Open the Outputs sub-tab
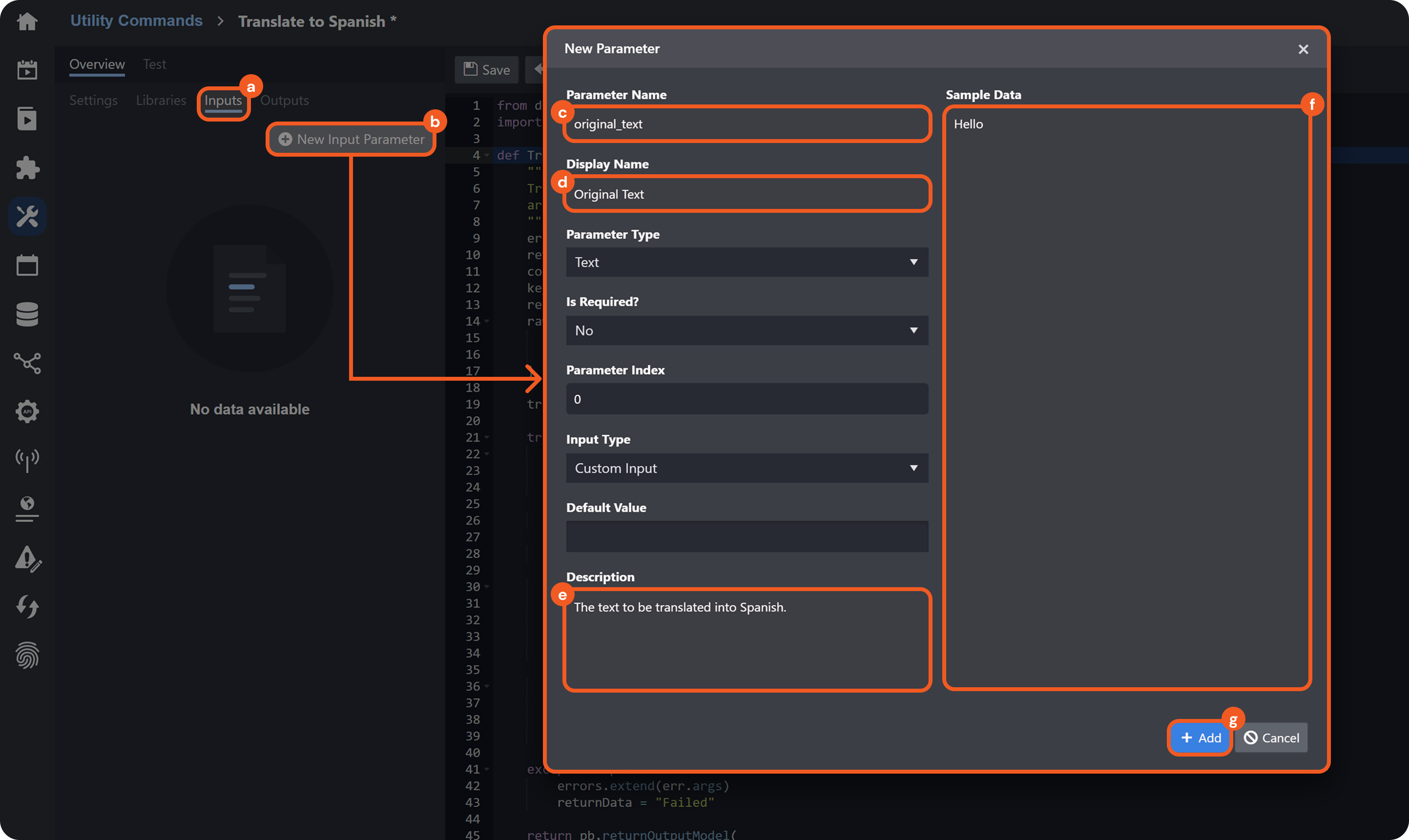Viewport: 1409px width, 840px height. [x=284, y=101]
